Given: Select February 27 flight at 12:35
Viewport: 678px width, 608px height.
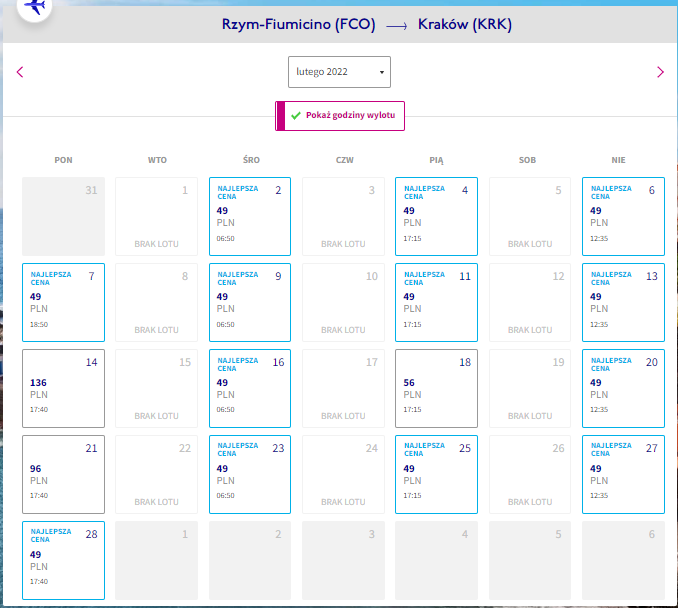Looking at the screenshot, I should pyautogui.click(x=623, y=474).
